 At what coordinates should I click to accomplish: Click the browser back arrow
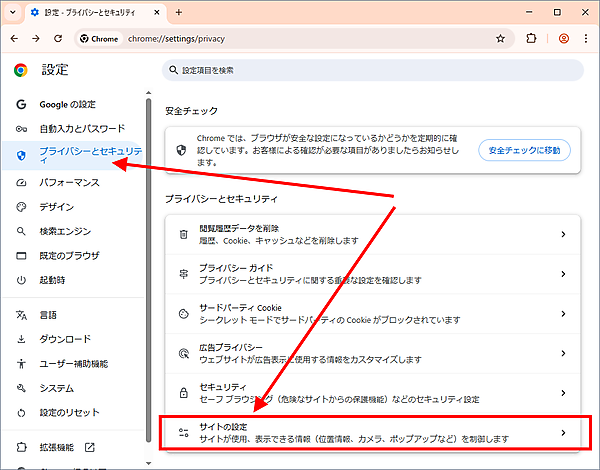point(14,39)
